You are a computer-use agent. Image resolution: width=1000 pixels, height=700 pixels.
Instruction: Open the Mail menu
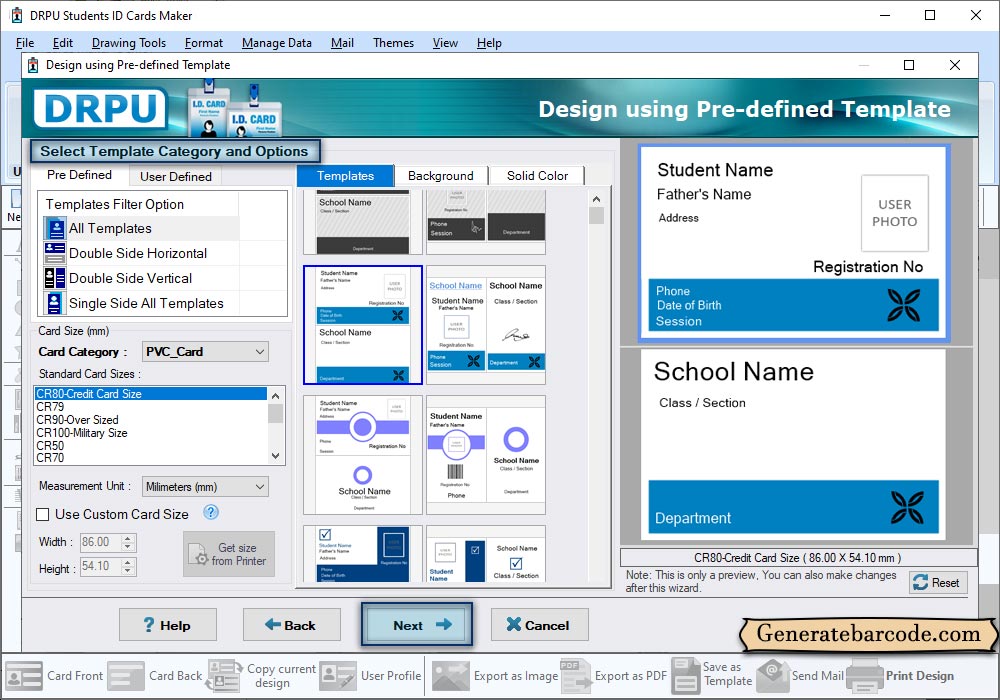pyautogui.click(x=342, y=43)
